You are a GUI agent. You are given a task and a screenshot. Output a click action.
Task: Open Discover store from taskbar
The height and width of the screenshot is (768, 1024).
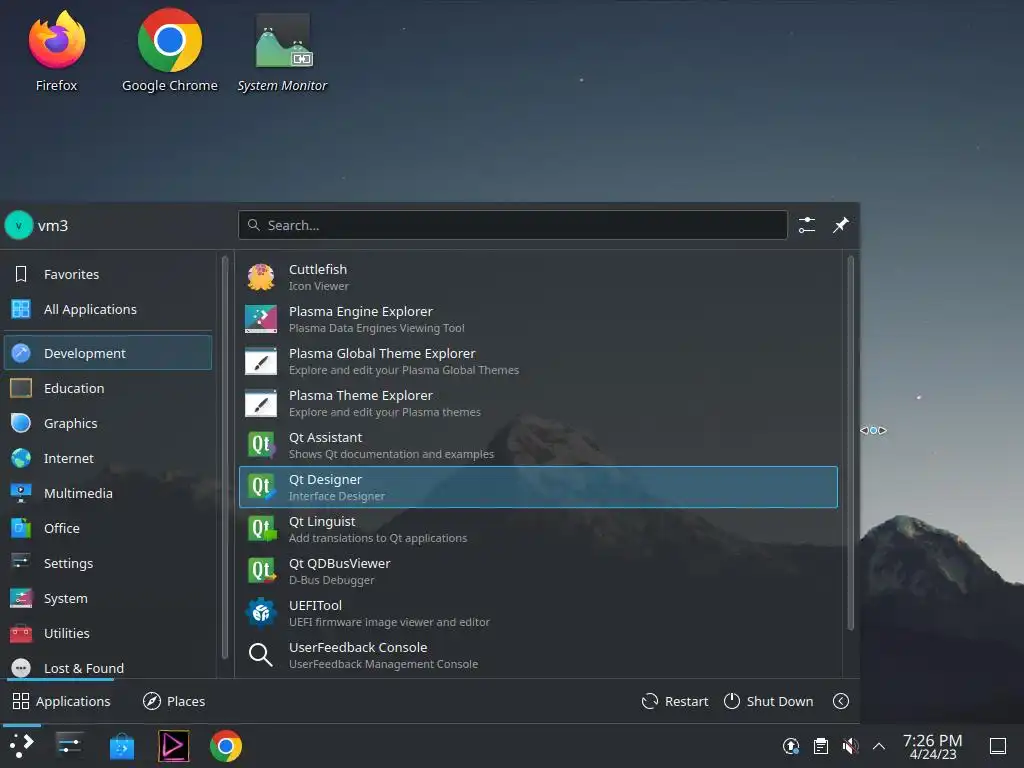pos(121,746)
